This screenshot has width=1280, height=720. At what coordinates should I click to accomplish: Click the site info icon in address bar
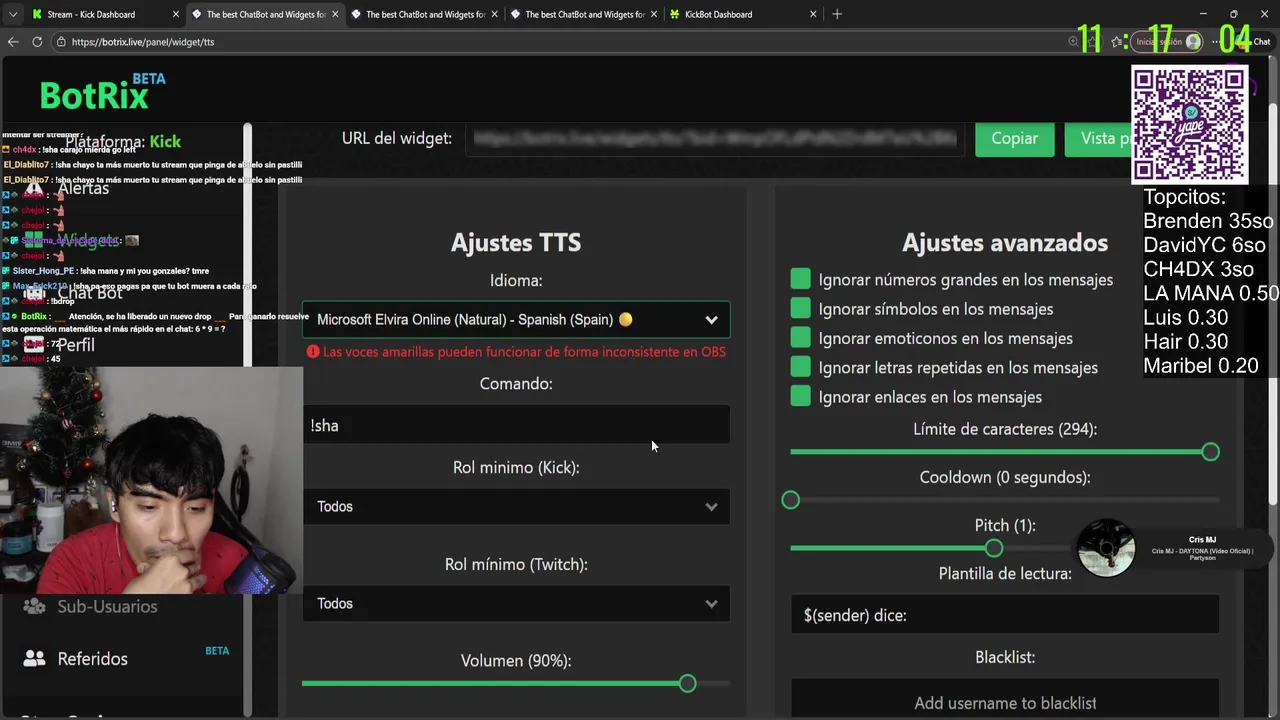(x=61, y=42)
